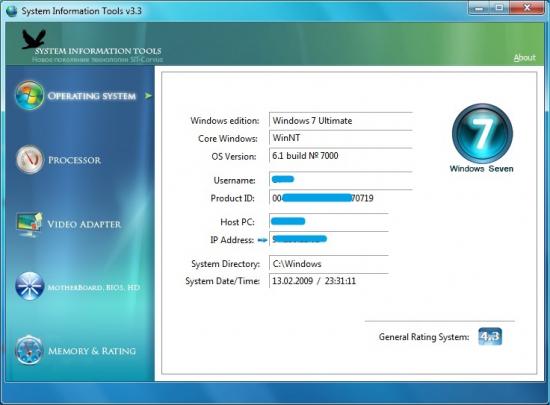The height and width of the screenshot is (405, 550).
Task: Click the 'Username:' label
Action: pos(234,180)
